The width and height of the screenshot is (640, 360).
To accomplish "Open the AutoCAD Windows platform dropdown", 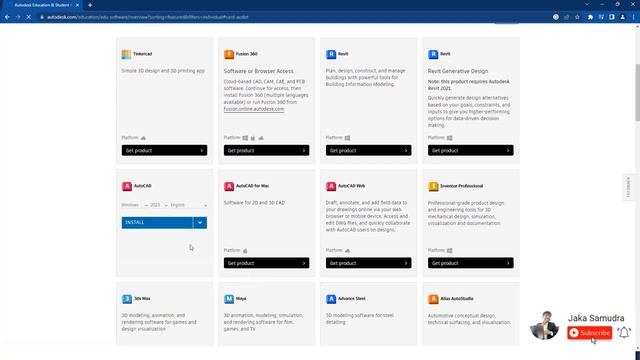I will 134,205.
